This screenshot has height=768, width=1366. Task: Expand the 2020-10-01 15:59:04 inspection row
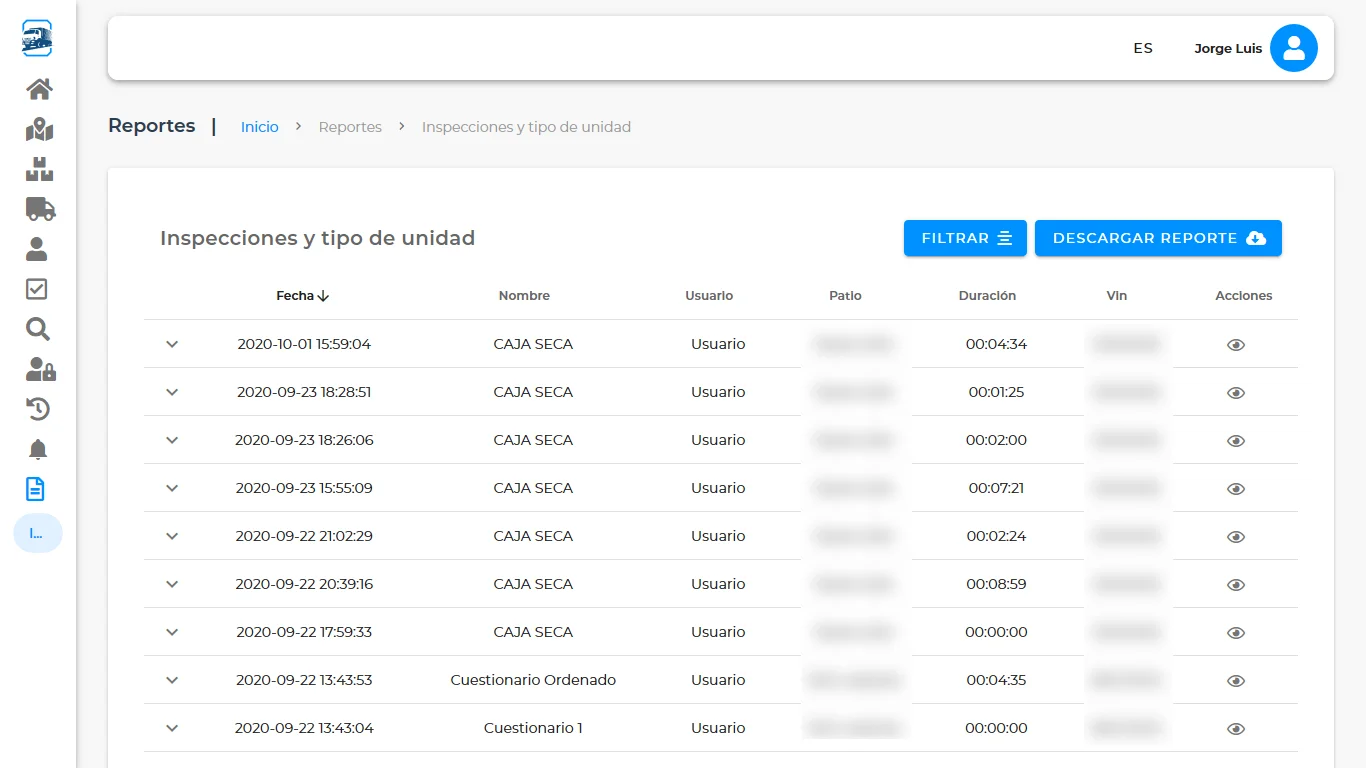(x=172, y=344)
